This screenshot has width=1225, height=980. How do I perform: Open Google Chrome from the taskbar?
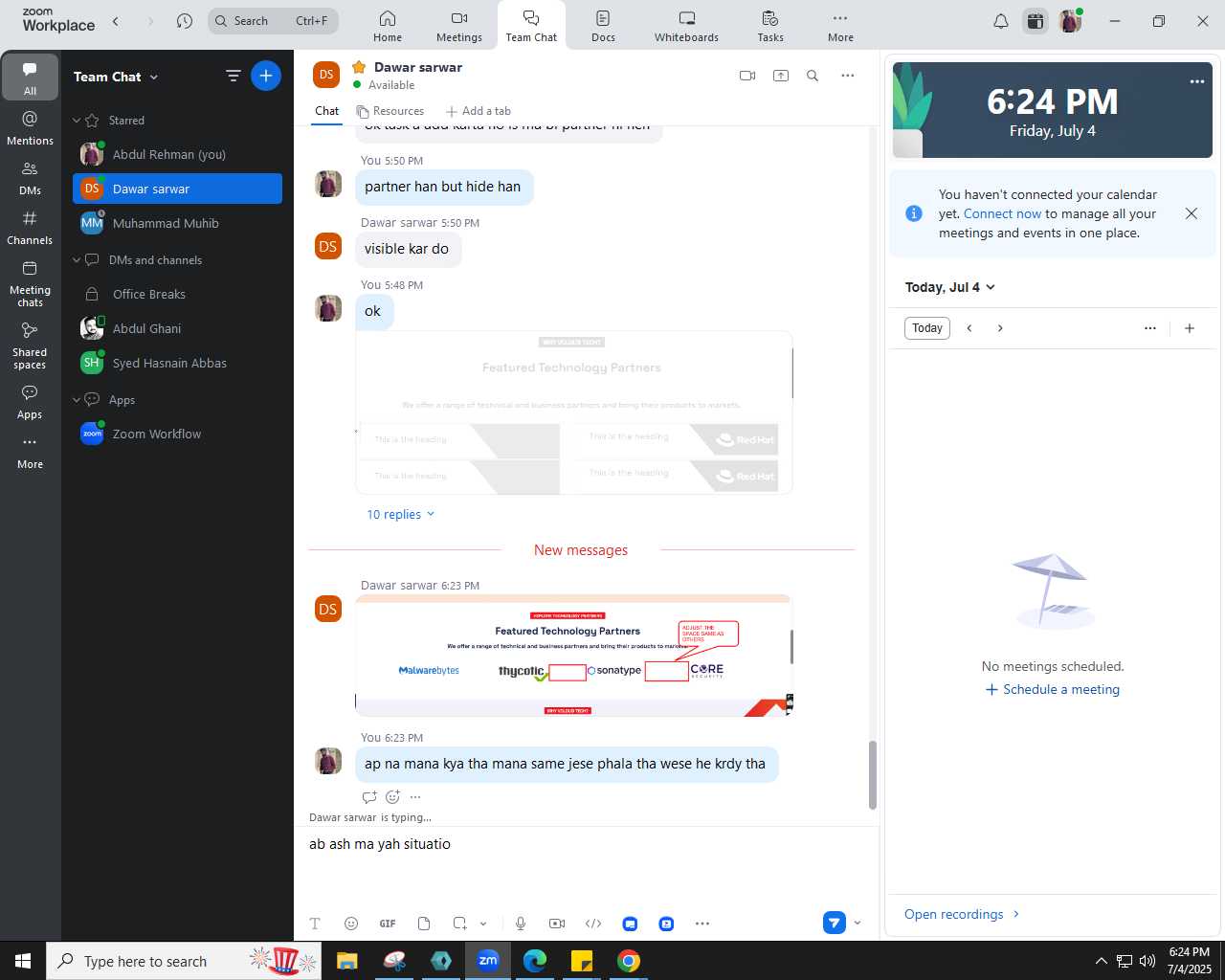tap(629, 961)
